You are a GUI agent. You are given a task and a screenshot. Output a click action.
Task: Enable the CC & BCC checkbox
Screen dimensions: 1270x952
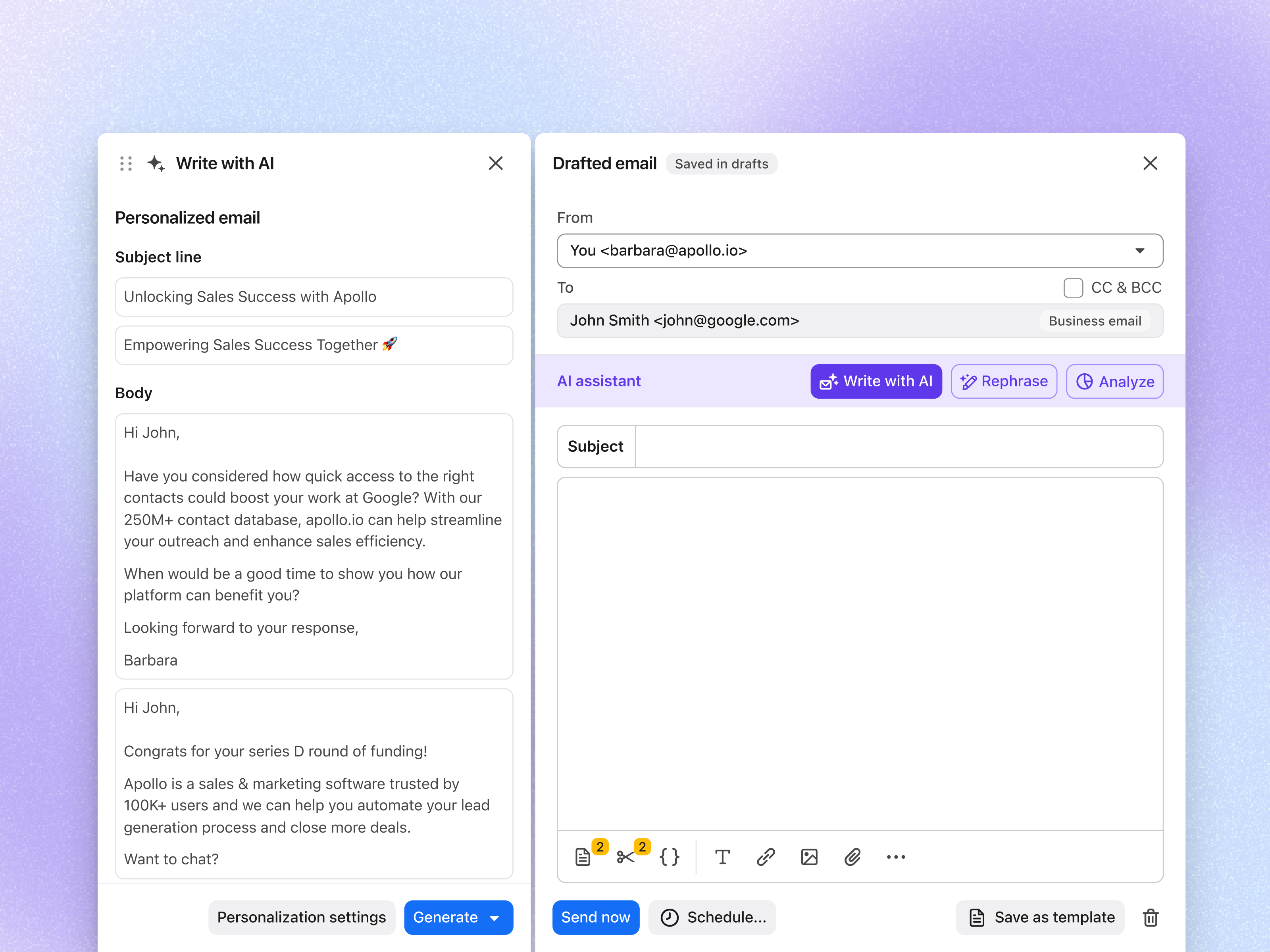pyautogui.click(x=1073, y=288)
